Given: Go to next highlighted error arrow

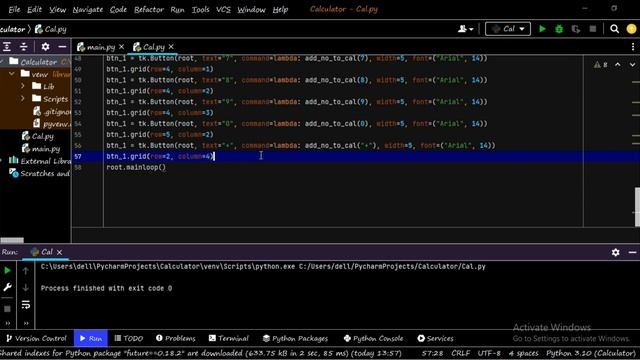Looking at the screenshot, I should [632, 65].
